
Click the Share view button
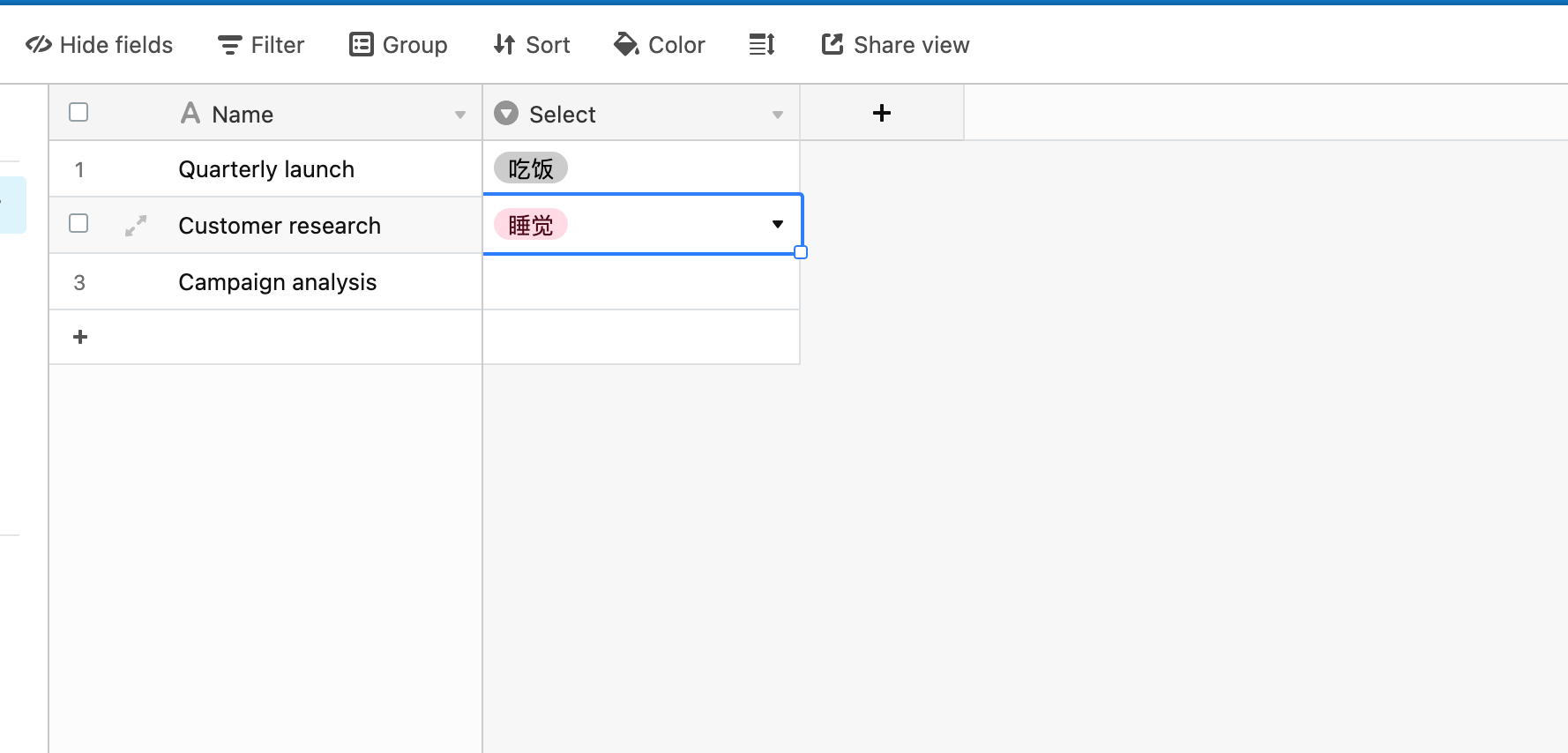click(895, 45)
